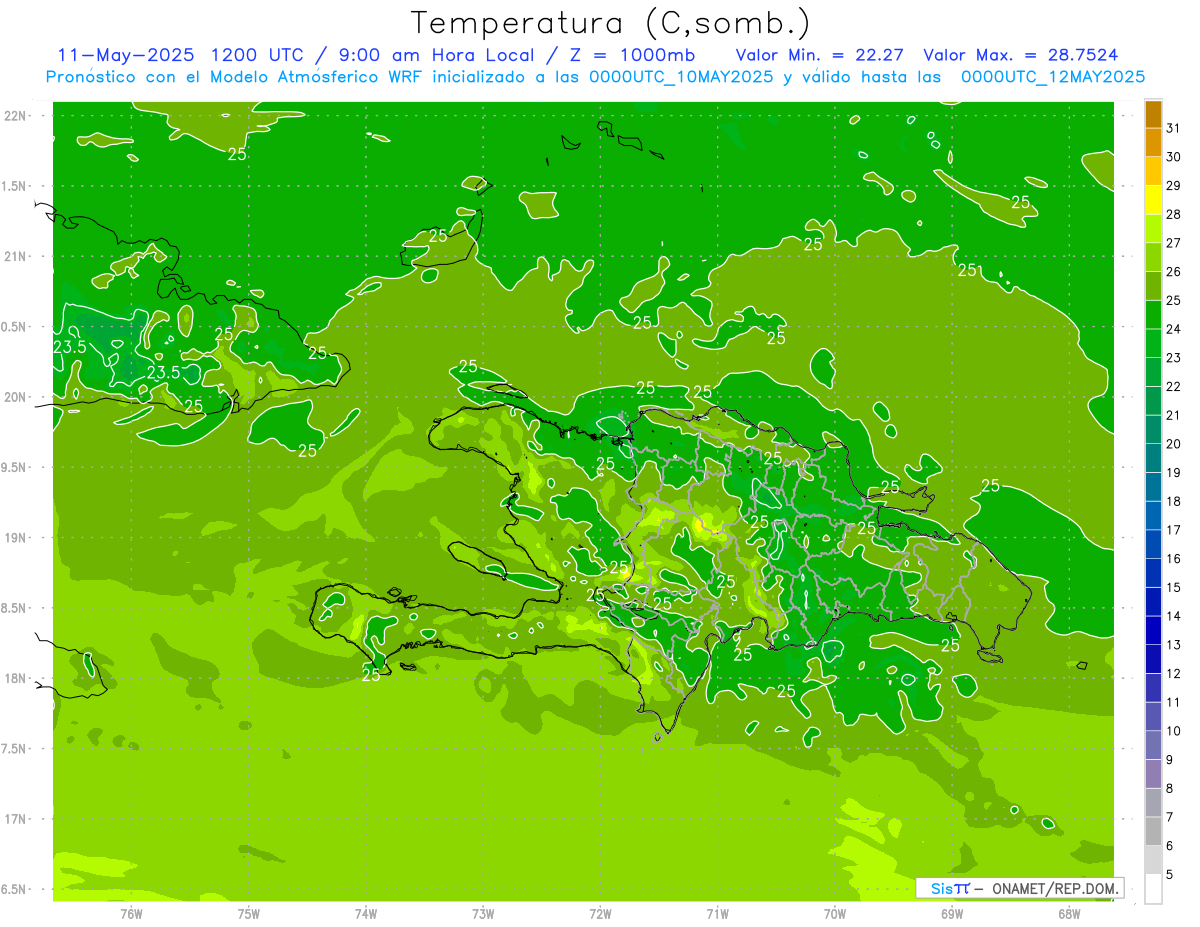This screenshot has width=1200, height=927.
Task: Select the "Valor Min. = 22.27" value
Action: pos(819,55)
